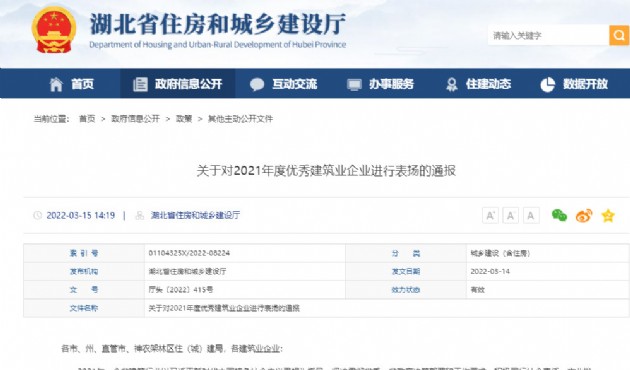
Task: Click the national emblem logo
Action: tap(54, 30)
